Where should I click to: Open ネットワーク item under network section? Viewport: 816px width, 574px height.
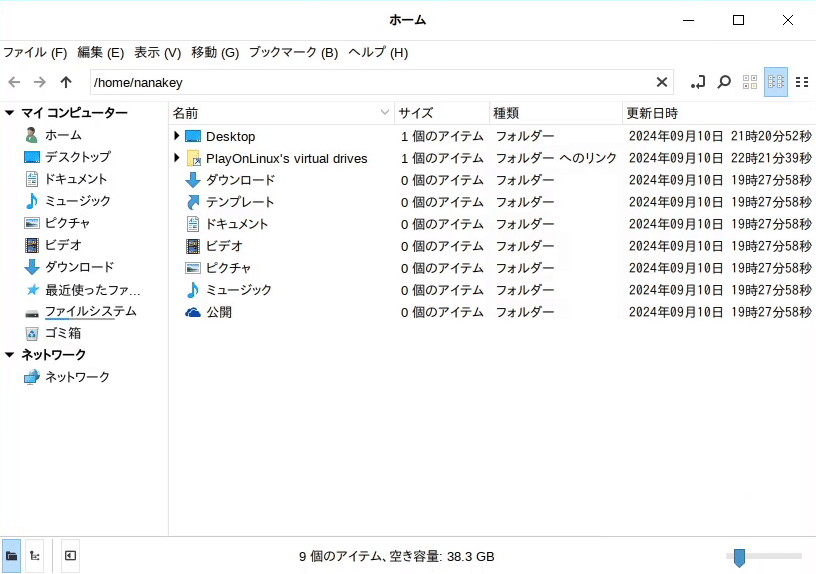[78, 377]
